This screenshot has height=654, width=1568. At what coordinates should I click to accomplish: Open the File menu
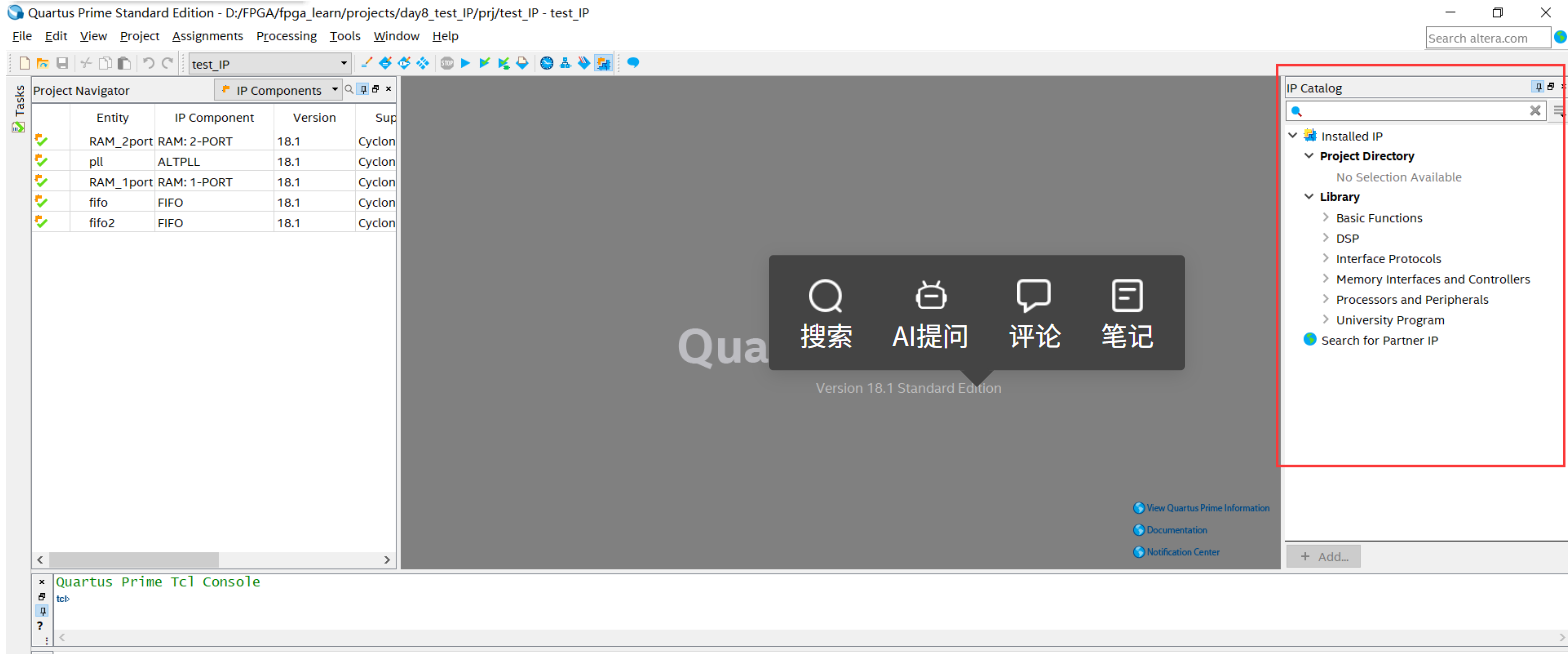point(22,36)
